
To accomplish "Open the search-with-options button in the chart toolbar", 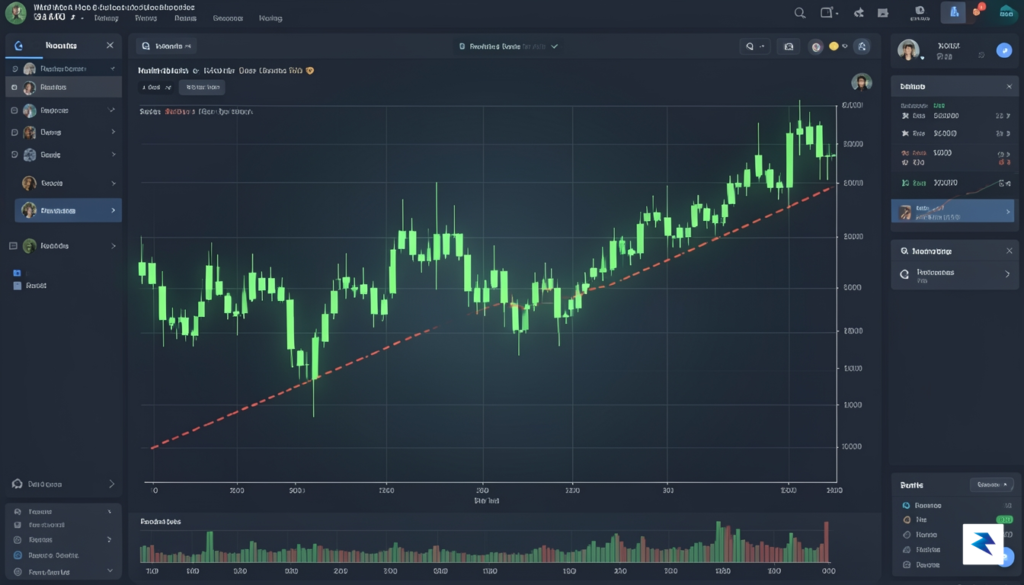I will coord(755,46).
